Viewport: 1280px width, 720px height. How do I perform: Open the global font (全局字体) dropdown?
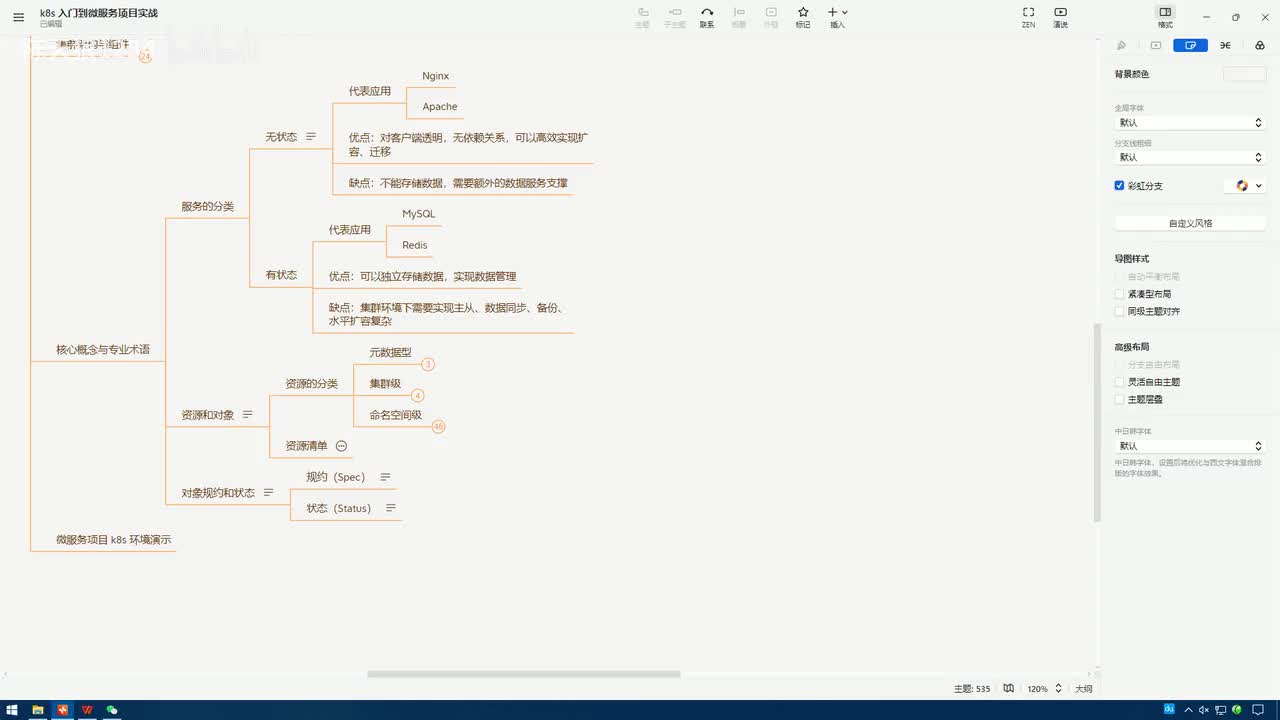coord(1190,123)
